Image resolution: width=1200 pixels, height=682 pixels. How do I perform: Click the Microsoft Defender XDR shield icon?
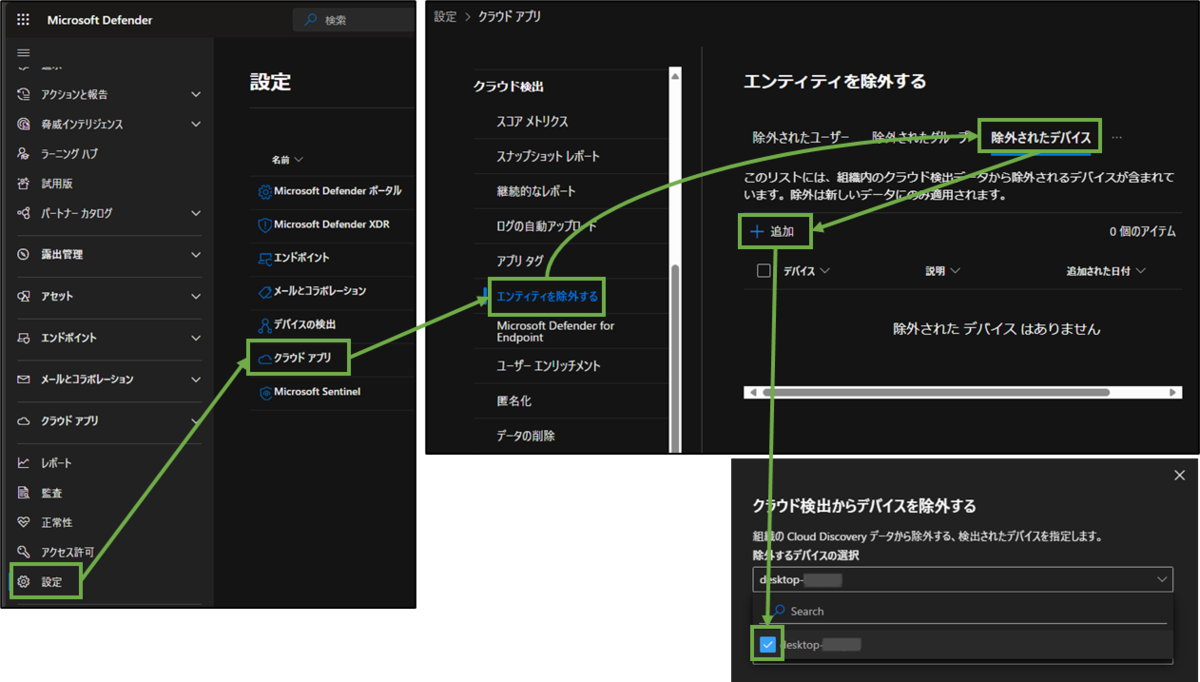(265, 225)
